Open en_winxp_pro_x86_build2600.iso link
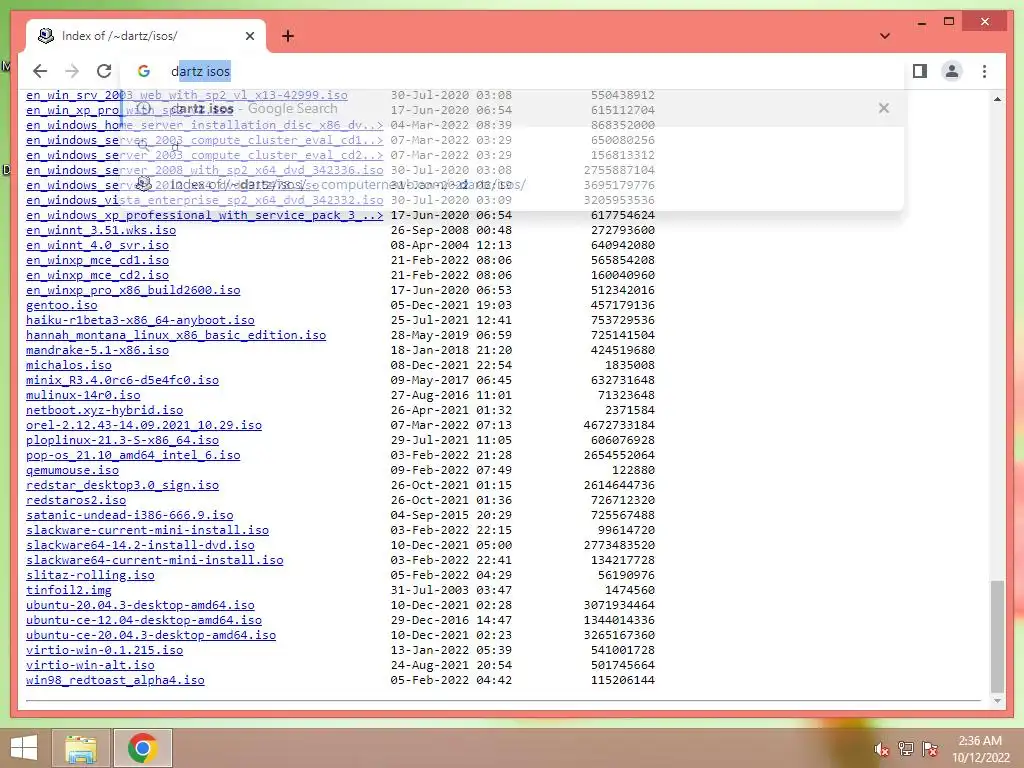This screenshot has width=1024, height=768. (x=133, y=290)
